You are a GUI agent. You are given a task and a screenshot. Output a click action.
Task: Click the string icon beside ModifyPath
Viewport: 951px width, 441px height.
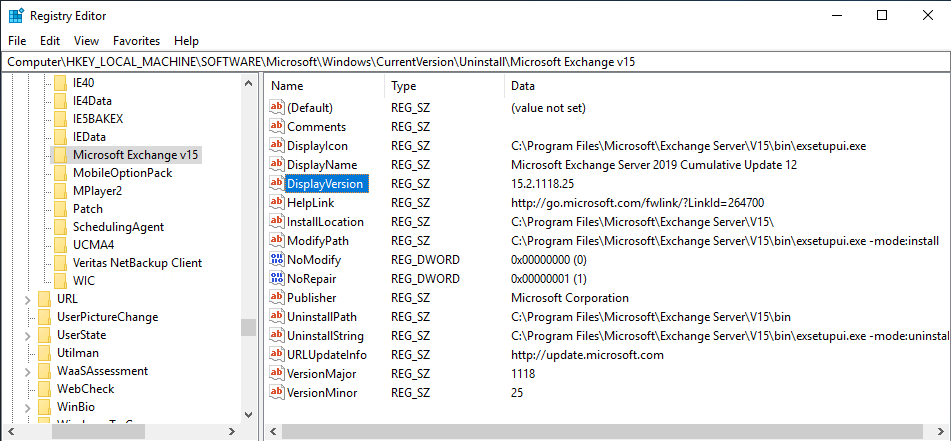[x=277, y=241]
